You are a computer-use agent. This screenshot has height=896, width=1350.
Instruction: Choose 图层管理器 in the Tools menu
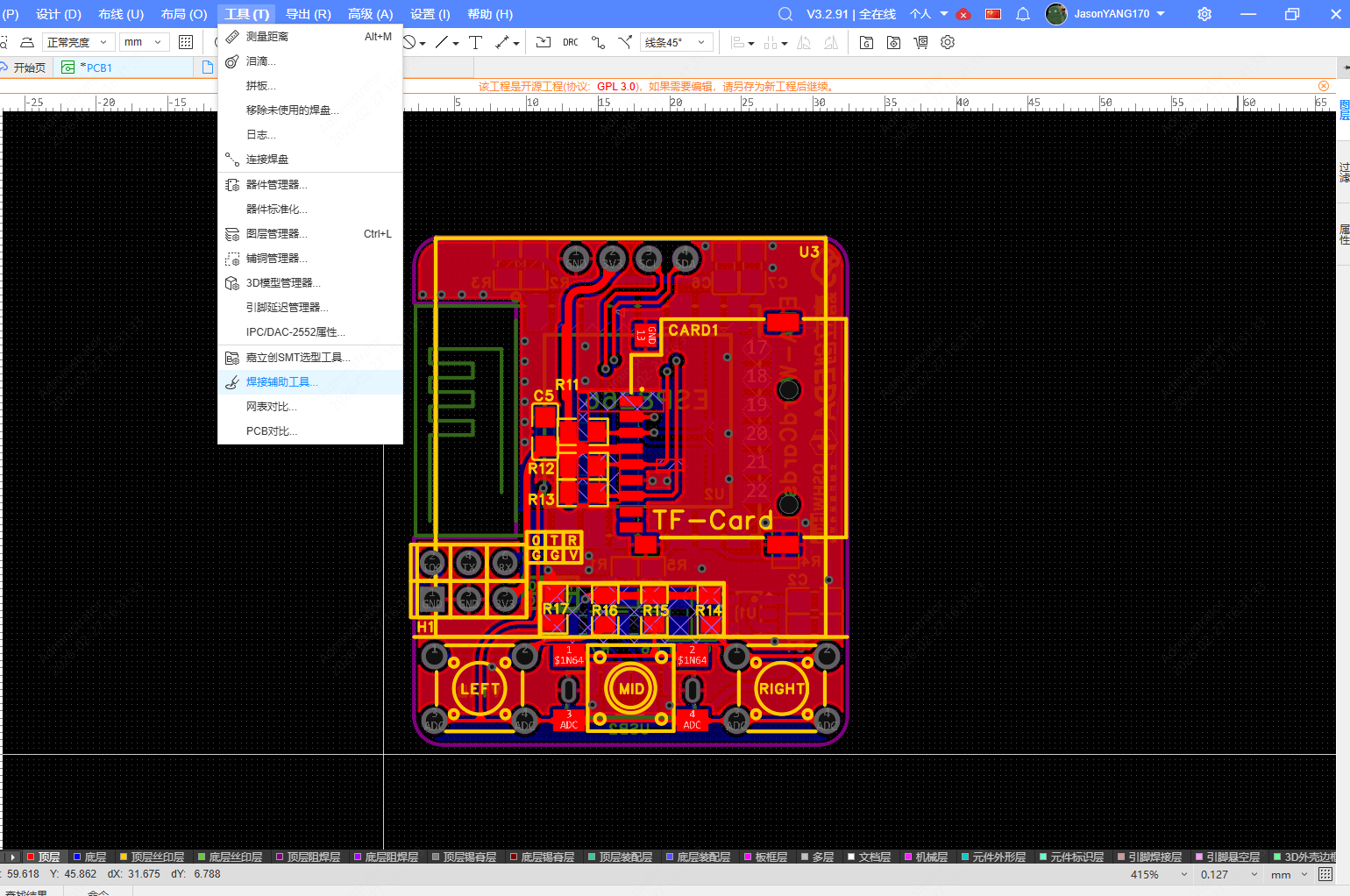[276, 234]
